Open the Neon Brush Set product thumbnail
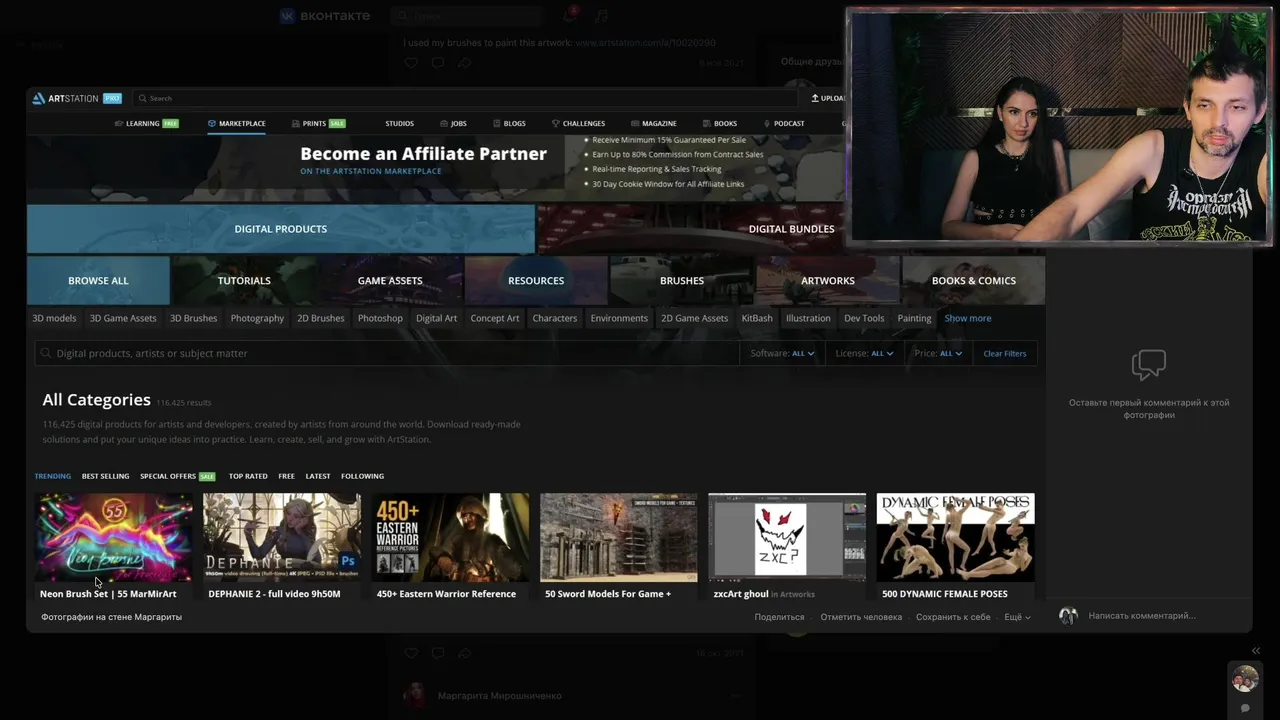This screenshot has width=1280, height=720. 114,537
